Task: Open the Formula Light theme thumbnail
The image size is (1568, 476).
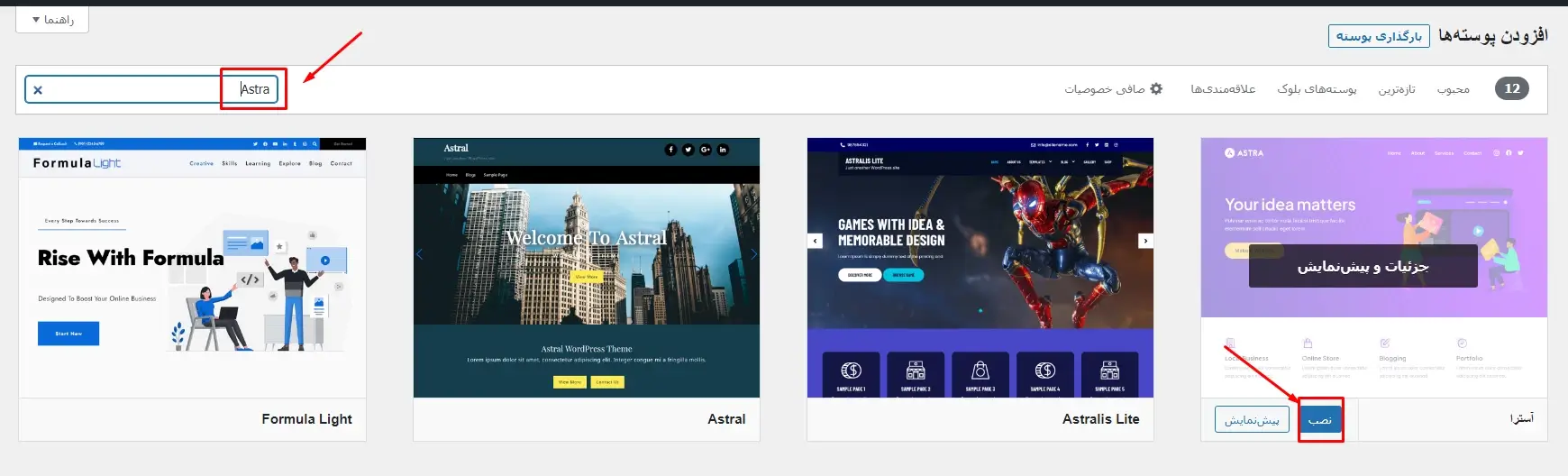Action: point(192,268)
